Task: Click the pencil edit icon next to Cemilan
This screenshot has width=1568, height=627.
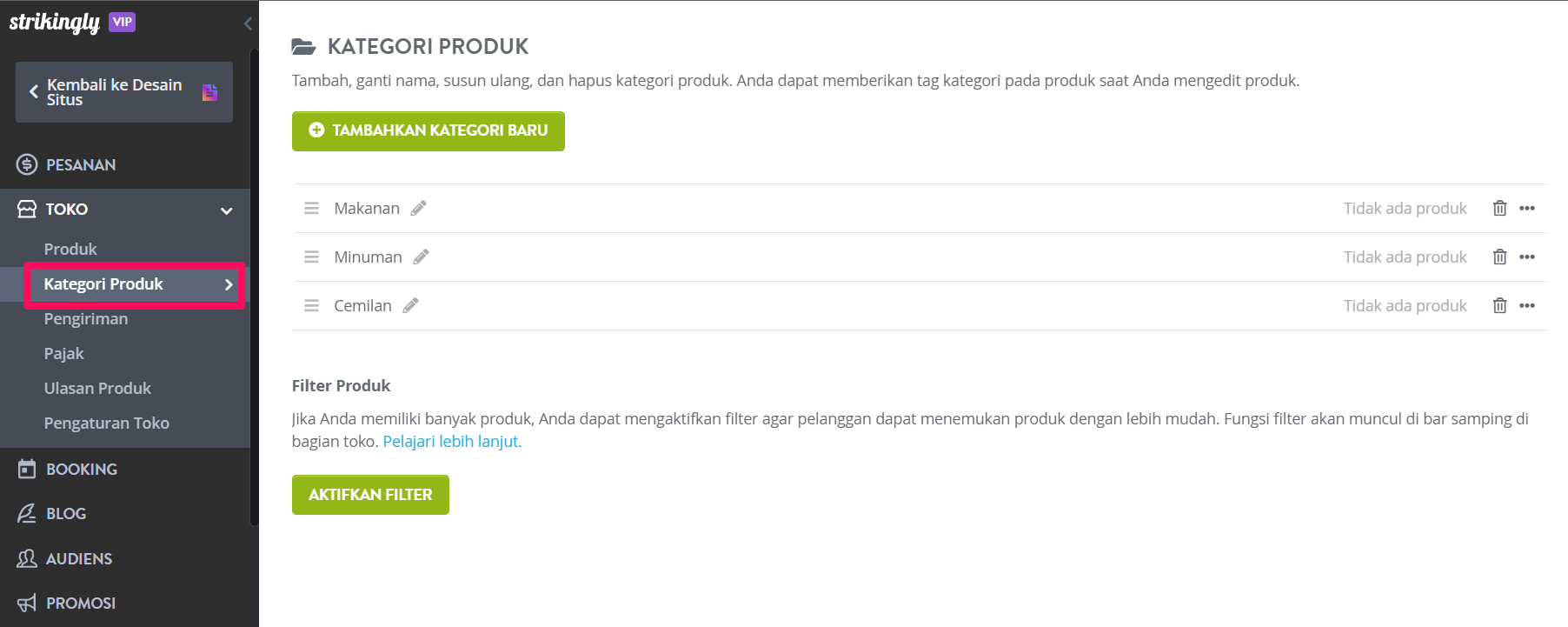Action: point(411,305)
